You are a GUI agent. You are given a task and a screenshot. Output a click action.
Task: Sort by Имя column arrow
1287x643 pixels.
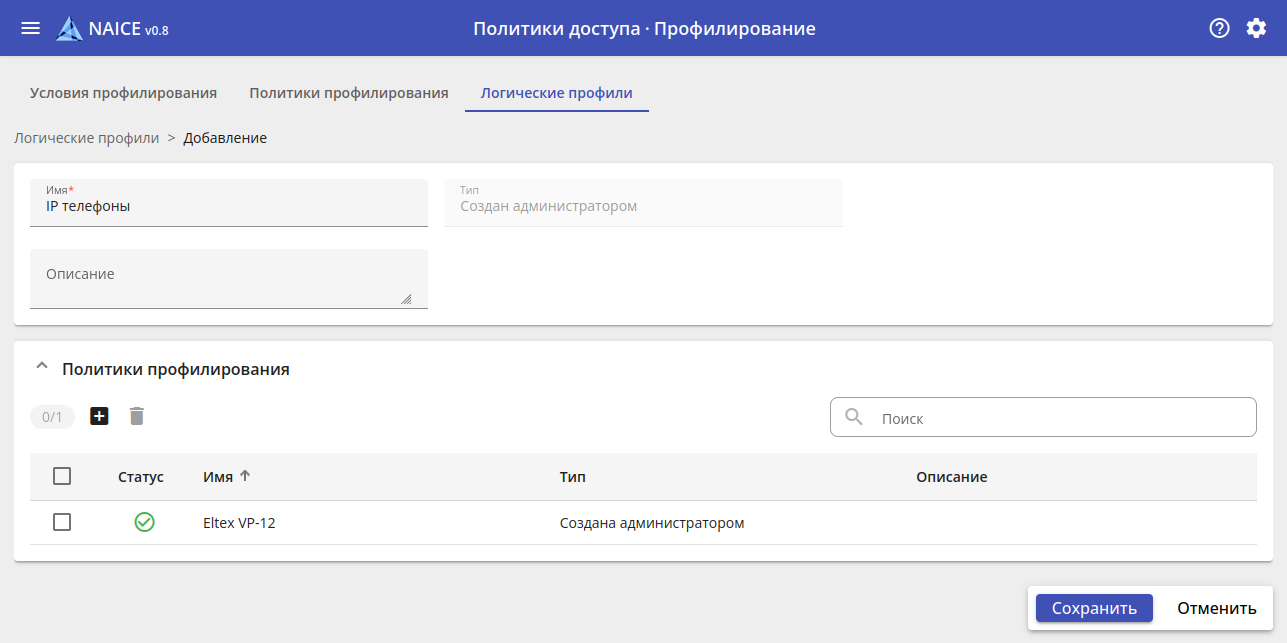pyautogui.click(x=245, y=476)
